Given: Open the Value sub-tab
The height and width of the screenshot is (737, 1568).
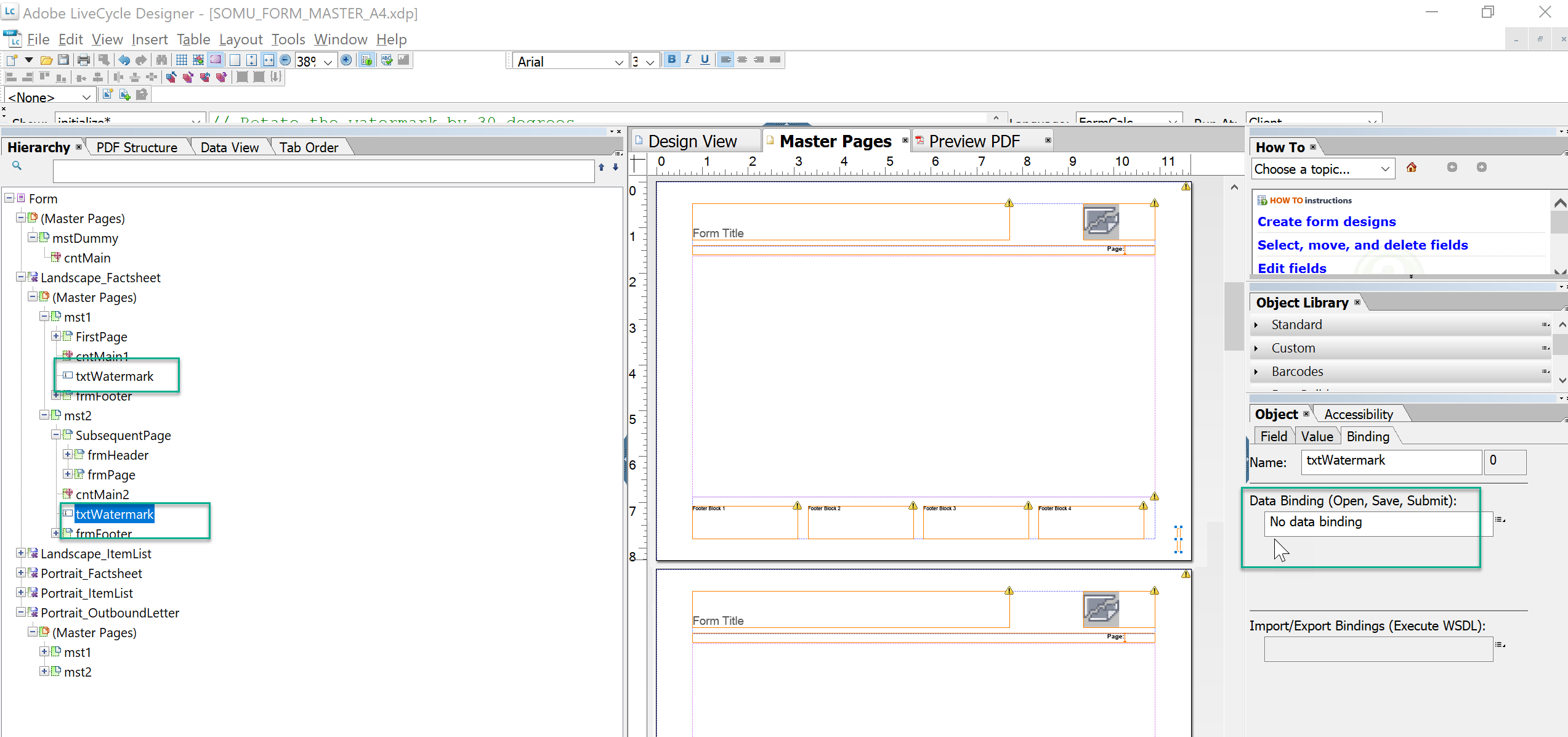Looking at the screenshot, I should (x=1317, y=436).
